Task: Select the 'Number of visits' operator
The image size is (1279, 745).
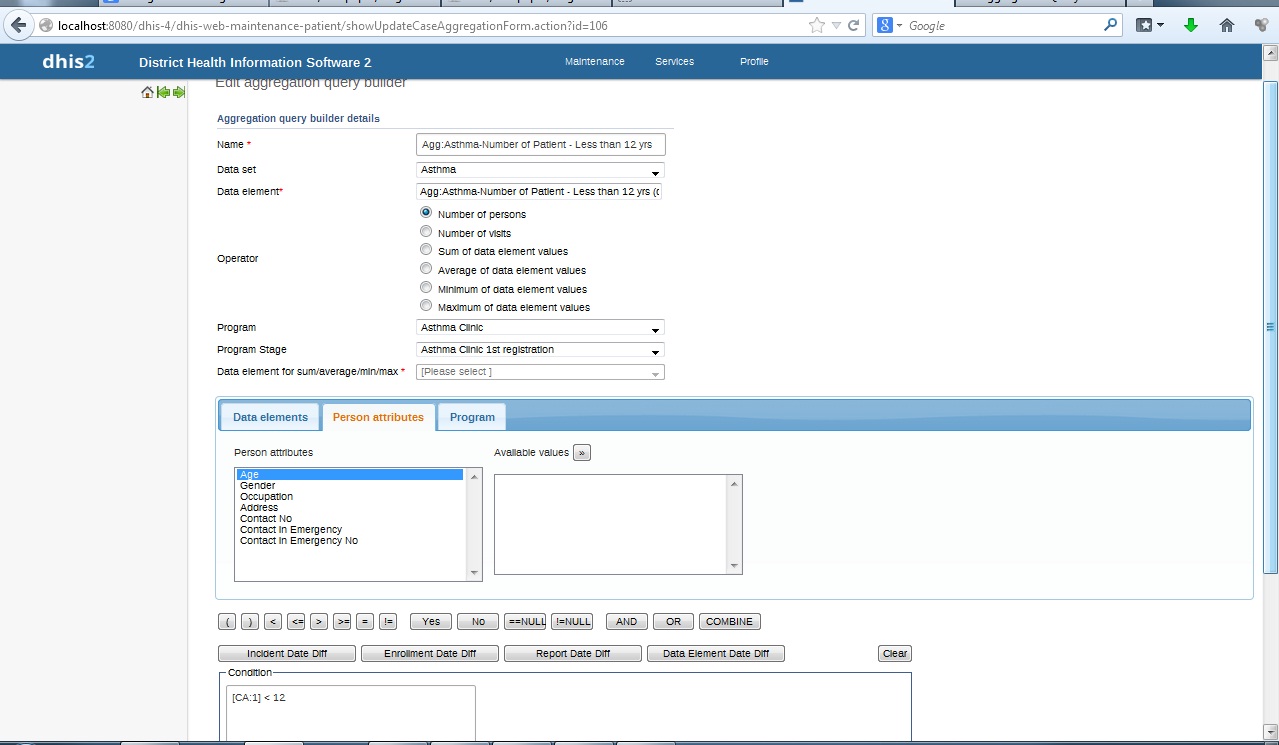Action: pos(426,232)
